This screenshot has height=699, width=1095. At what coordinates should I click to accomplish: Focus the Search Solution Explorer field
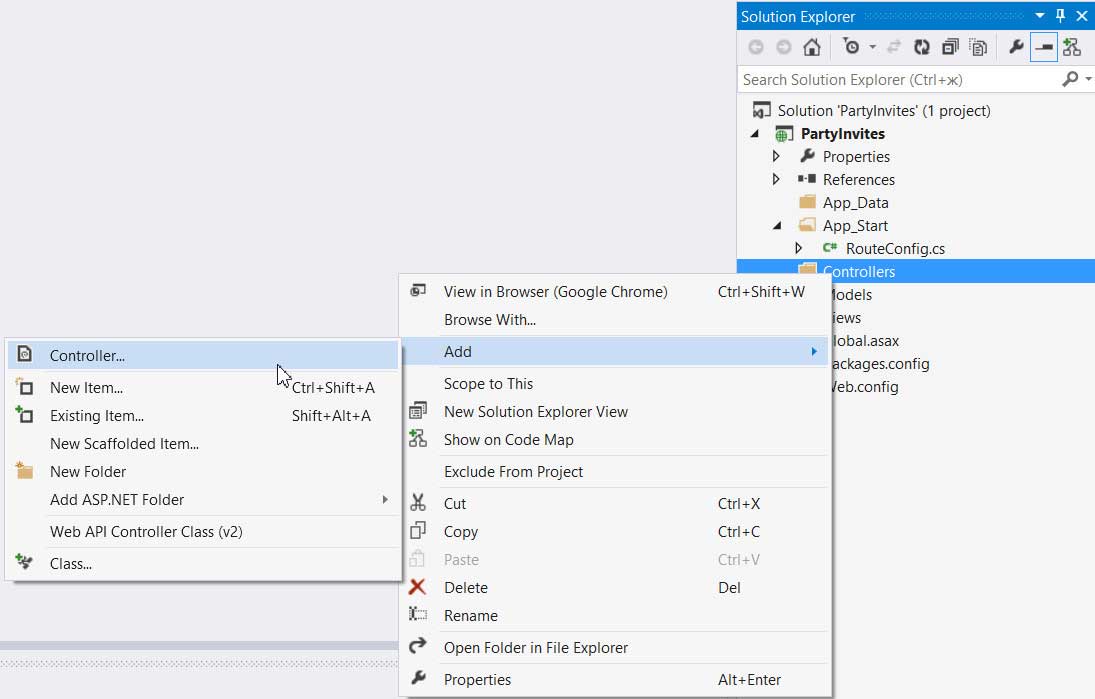899,80
